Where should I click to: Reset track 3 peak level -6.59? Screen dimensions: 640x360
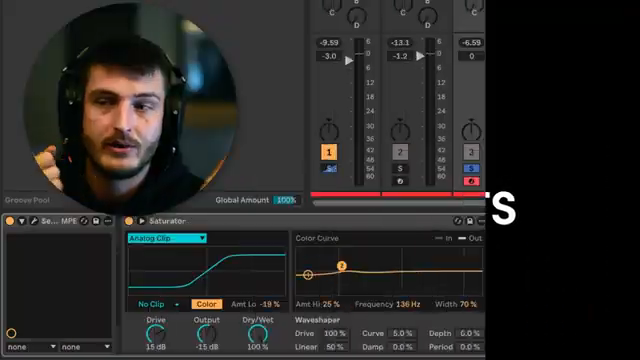coord(471,42)
